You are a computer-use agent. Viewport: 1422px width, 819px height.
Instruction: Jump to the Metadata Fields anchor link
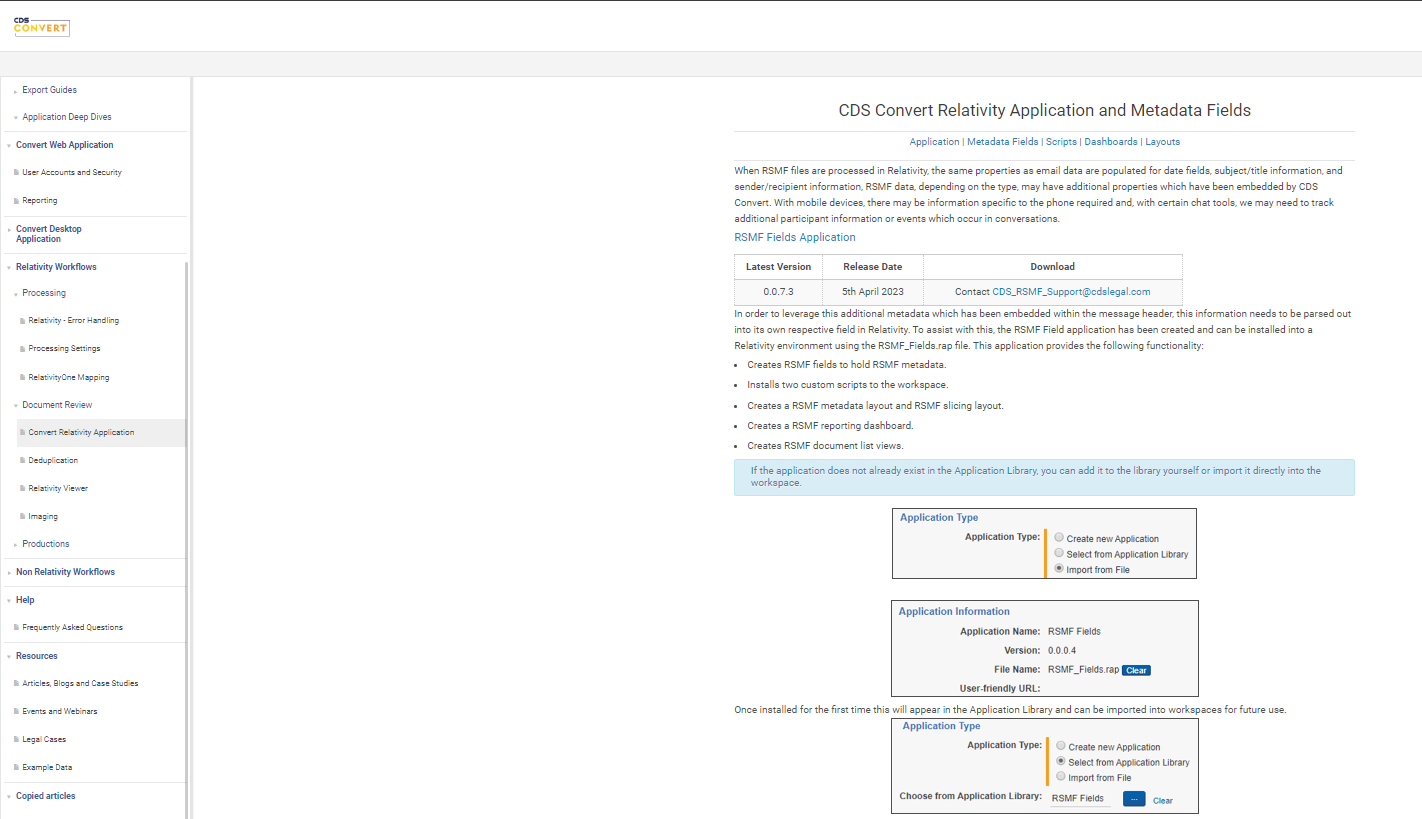[x=1002, y=142]
